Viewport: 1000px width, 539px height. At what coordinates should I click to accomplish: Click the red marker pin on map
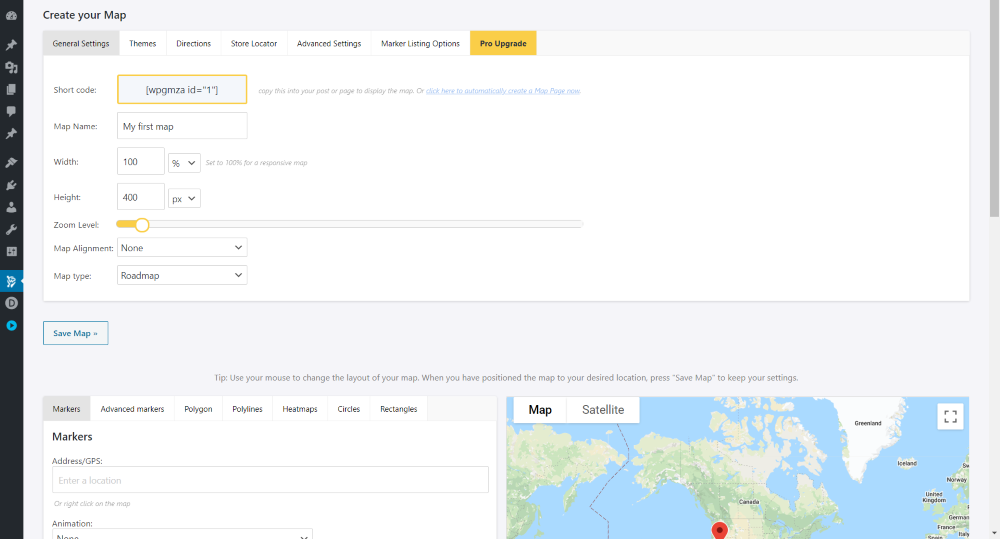coord(719,531)
